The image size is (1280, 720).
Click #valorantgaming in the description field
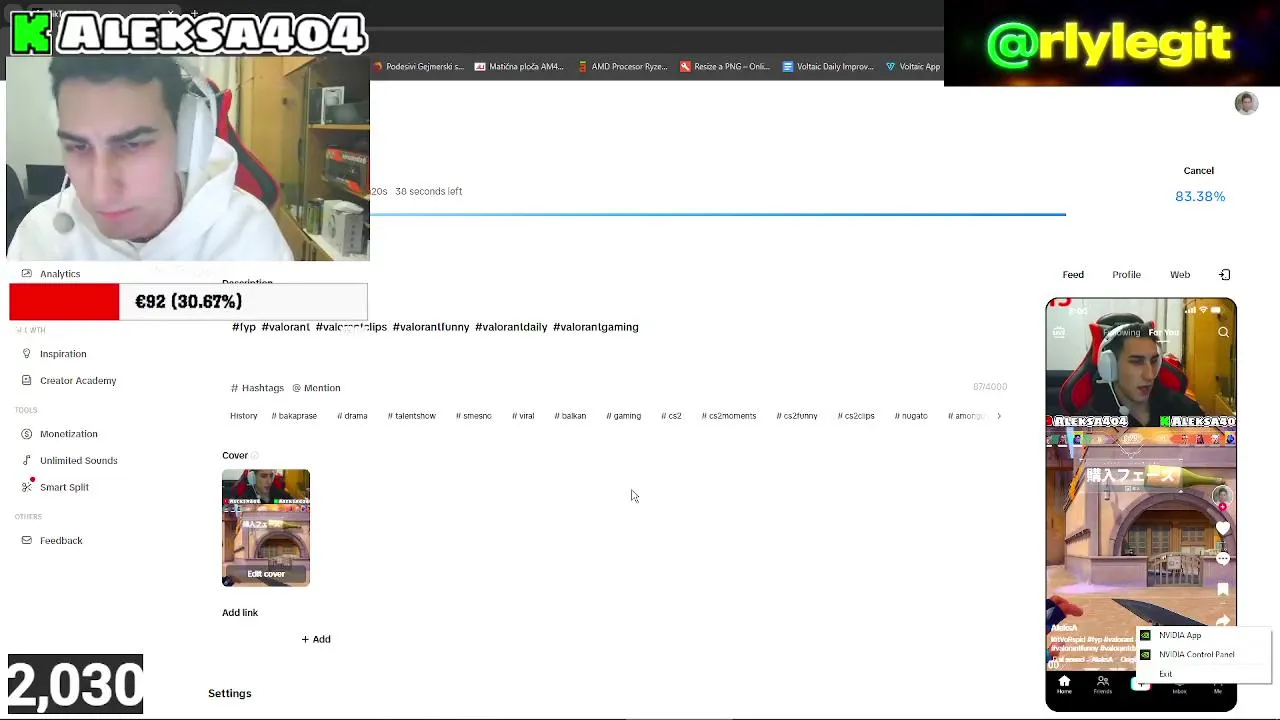[595, 327]
